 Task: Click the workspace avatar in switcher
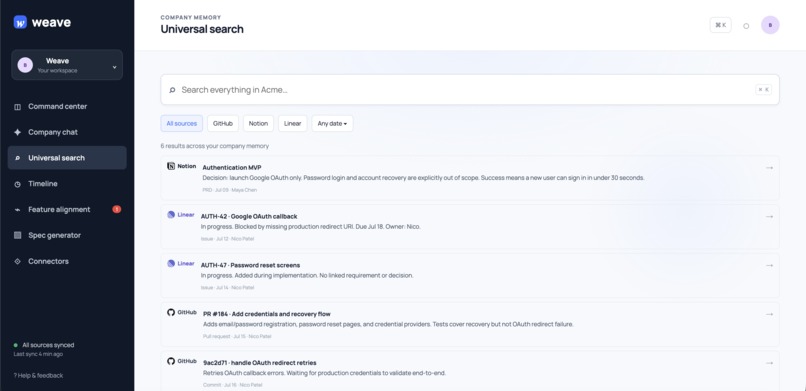tap(25, 65)
